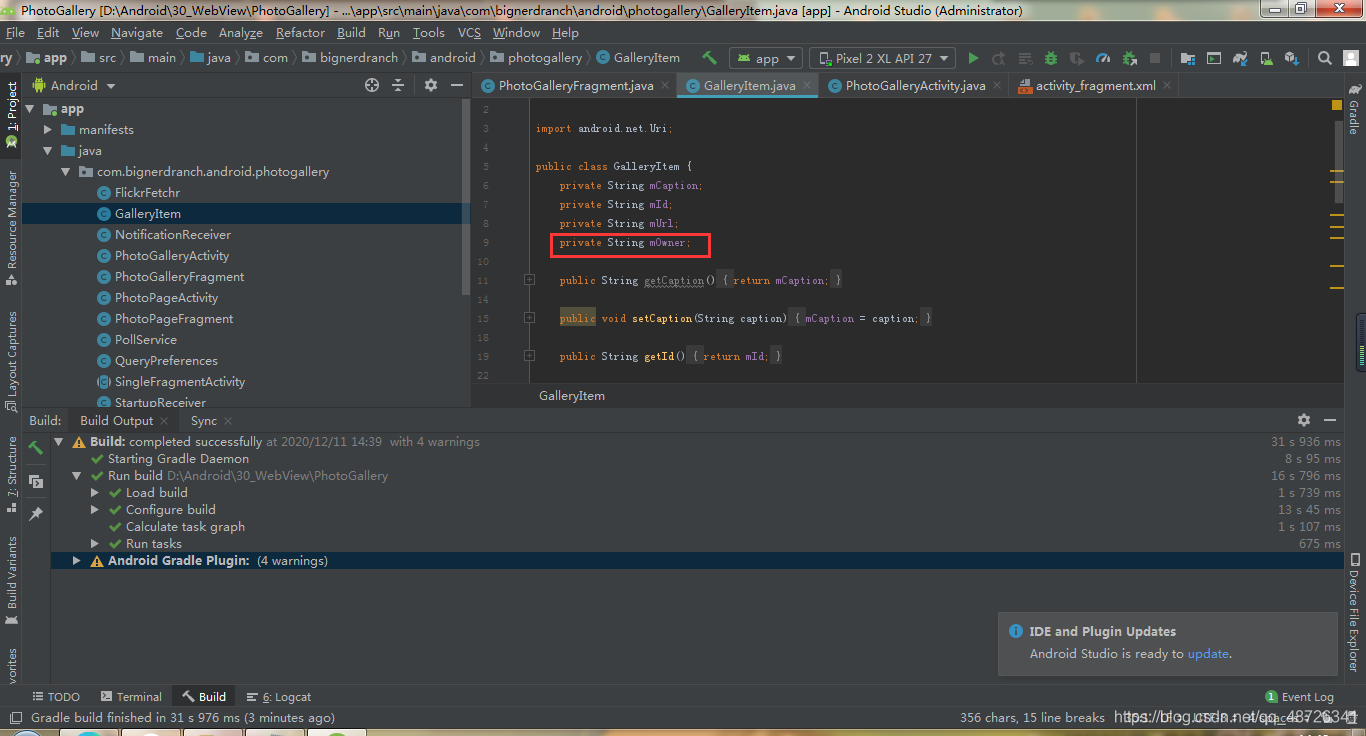This screenshot has height=736, width=1366.
Task: Switch to PhotoGalleryActivity.java tab
Action: coord(914,86)
